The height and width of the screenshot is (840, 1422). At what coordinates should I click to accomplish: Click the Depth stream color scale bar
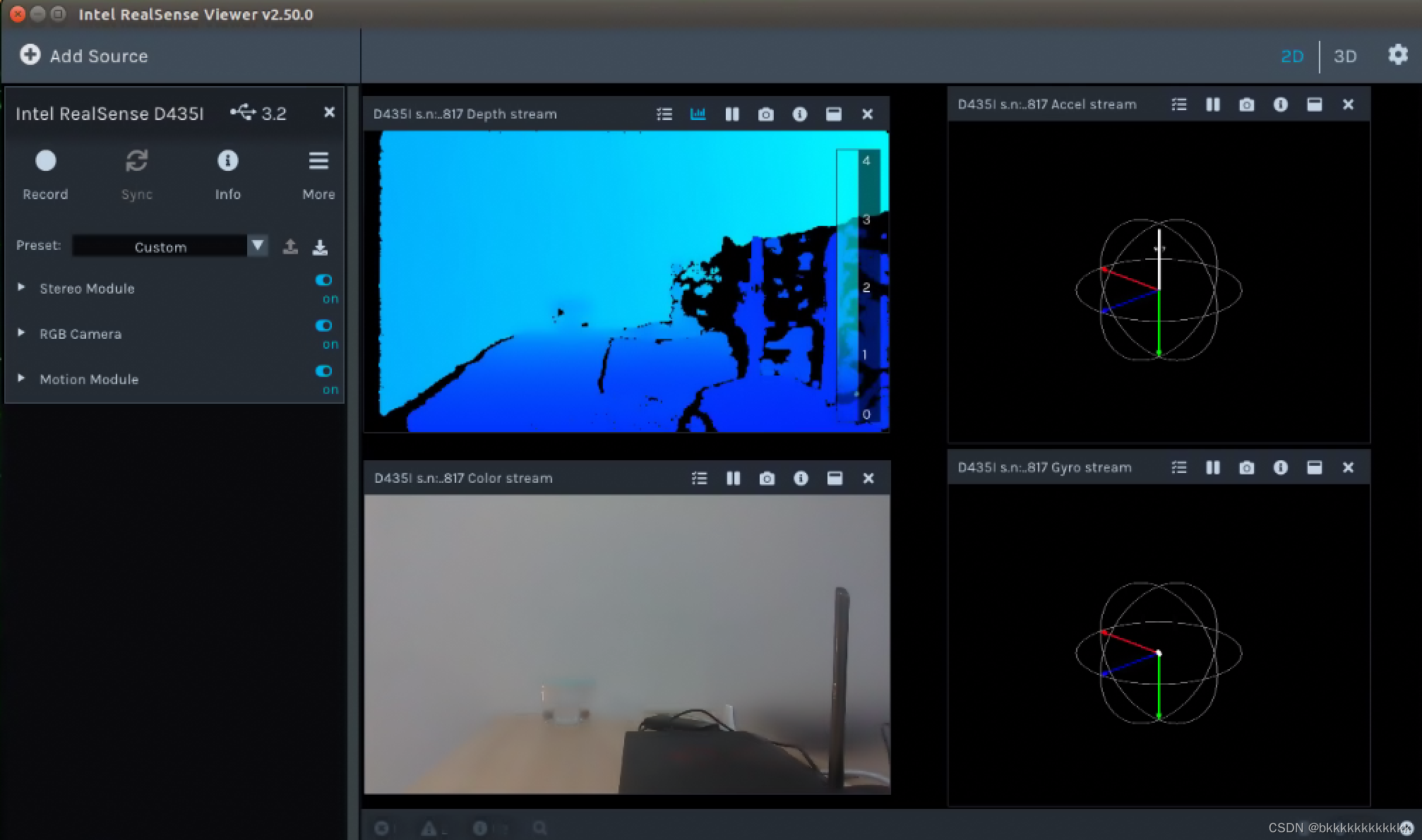[859, 286]
